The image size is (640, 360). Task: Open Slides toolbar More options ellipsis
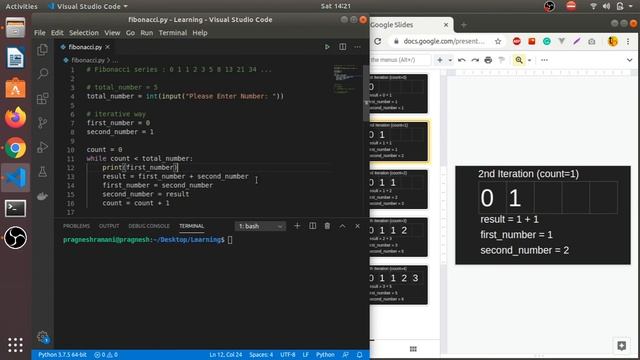(544, 60)
